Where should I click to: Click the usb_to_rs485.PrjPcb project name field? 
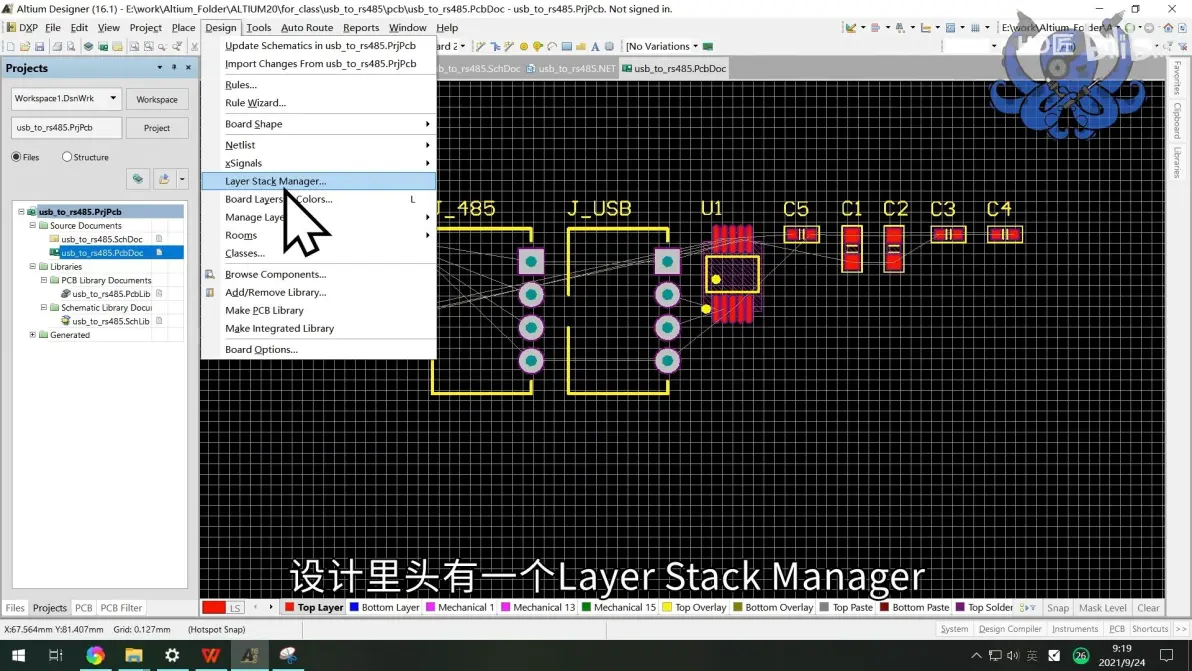(x=67, y=128)
